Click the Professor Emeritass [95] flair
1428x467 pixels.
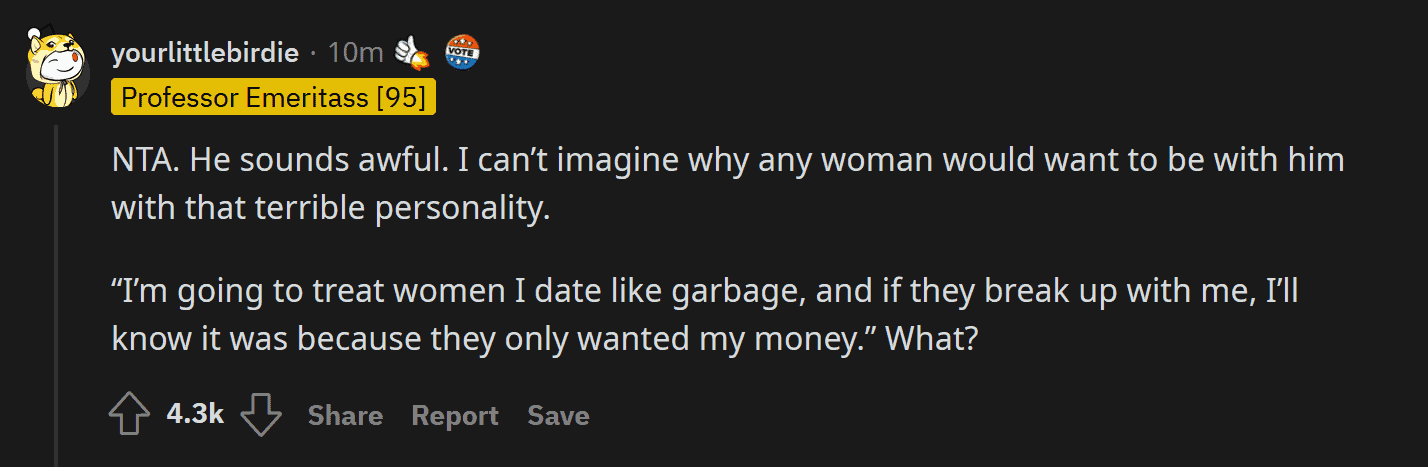pos(274,97)
